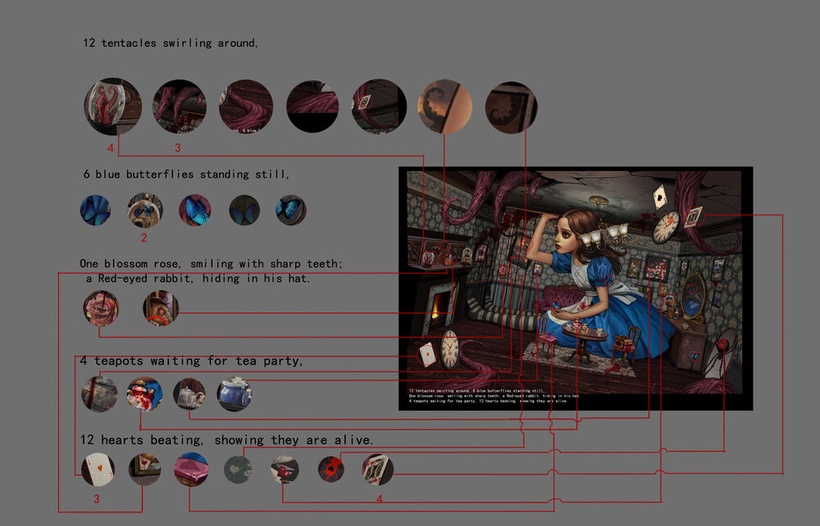The image size is (820, 526).
Task: Select butterfly thumbnail labeled 2 underneath
Action: coord(145,210)
